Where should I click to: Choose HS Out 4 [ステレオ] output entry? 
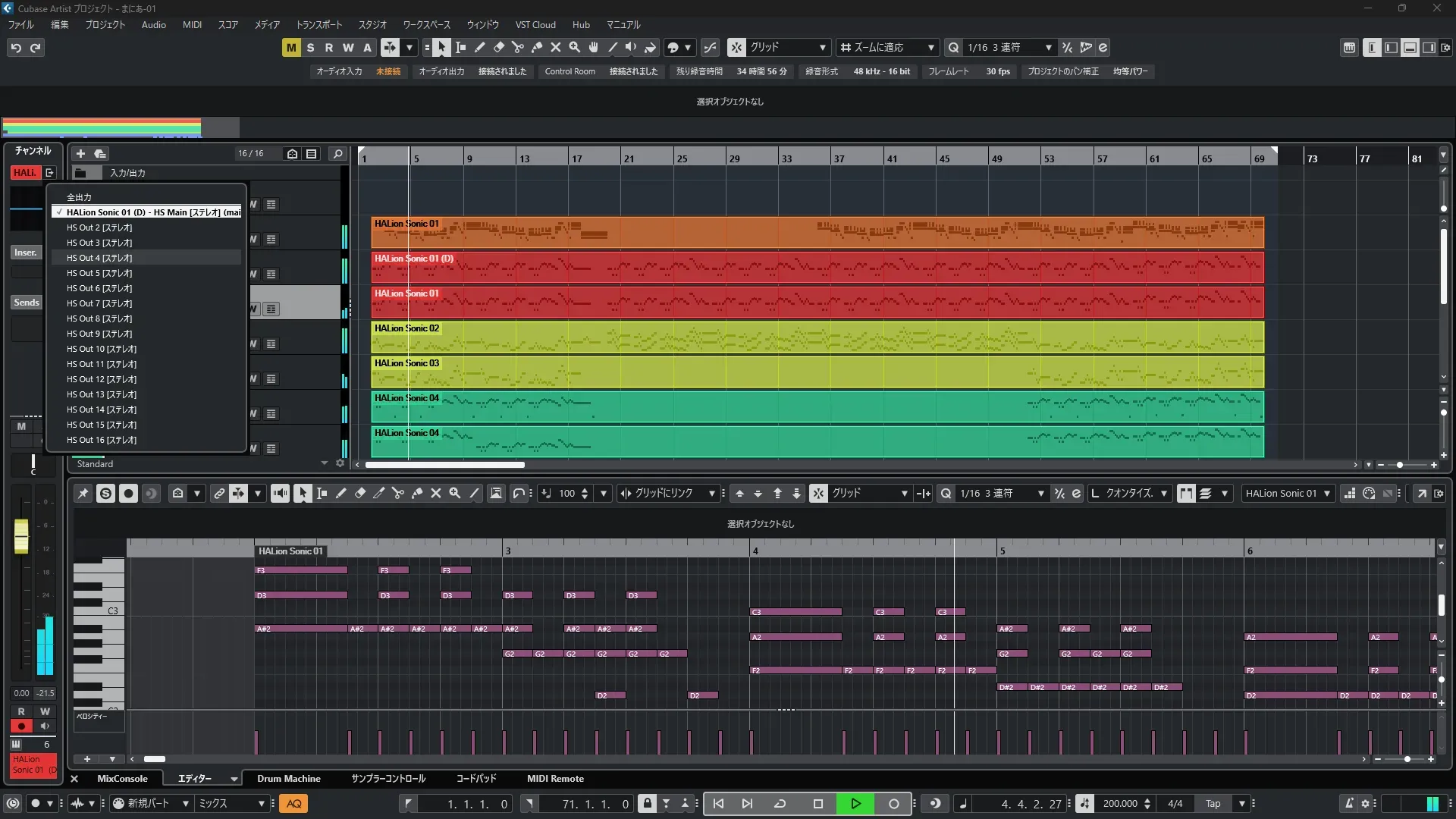point(99,258)
